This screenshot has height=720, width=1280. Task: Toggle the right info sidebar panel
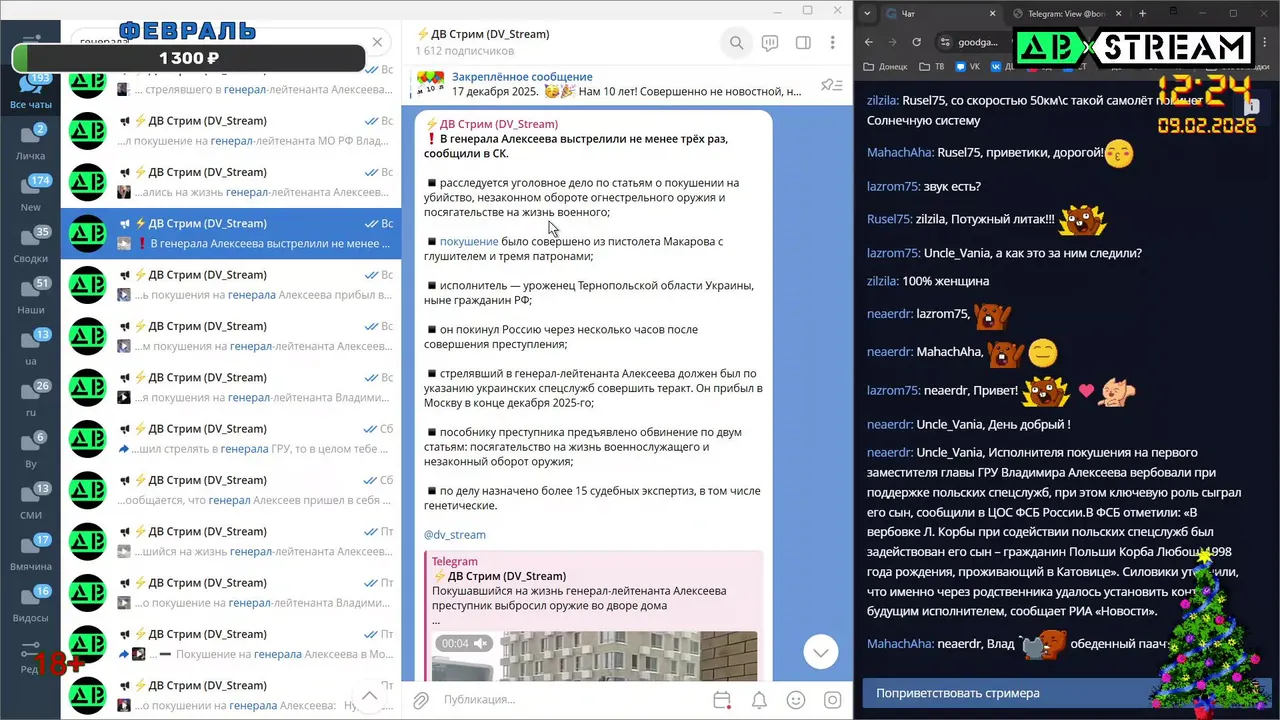(803, 43)
